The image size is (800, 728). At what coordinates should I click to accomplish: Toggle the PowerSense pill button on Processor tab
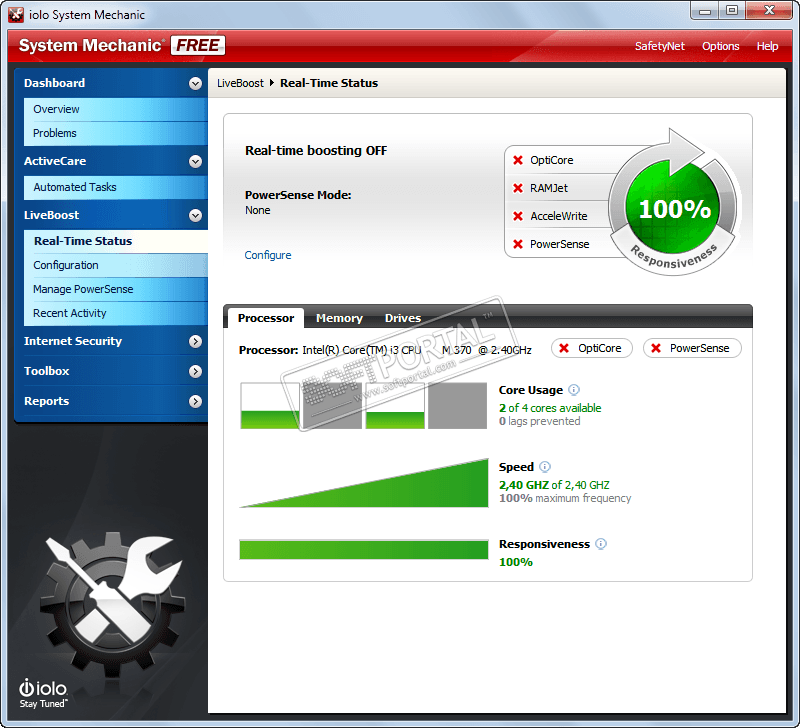coord(692,348)
